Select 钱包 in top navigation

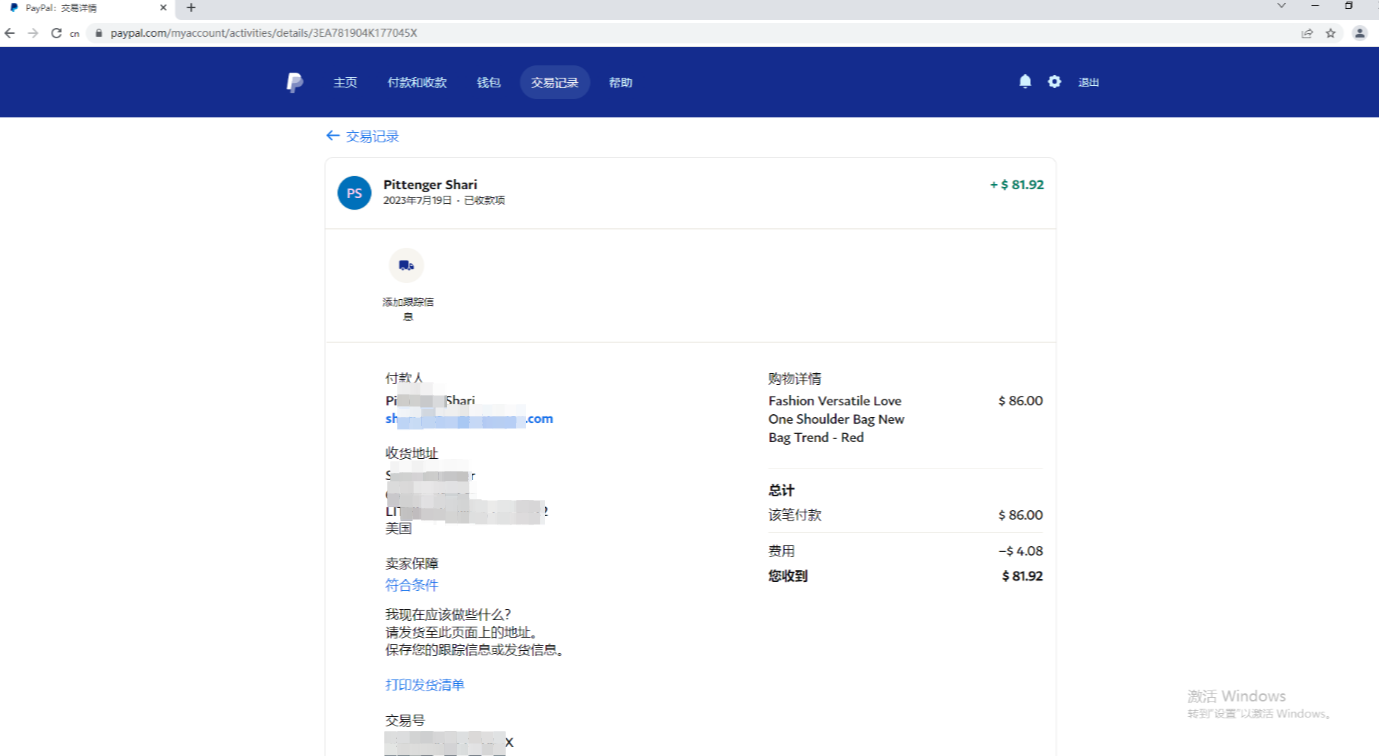pos(488,83)
